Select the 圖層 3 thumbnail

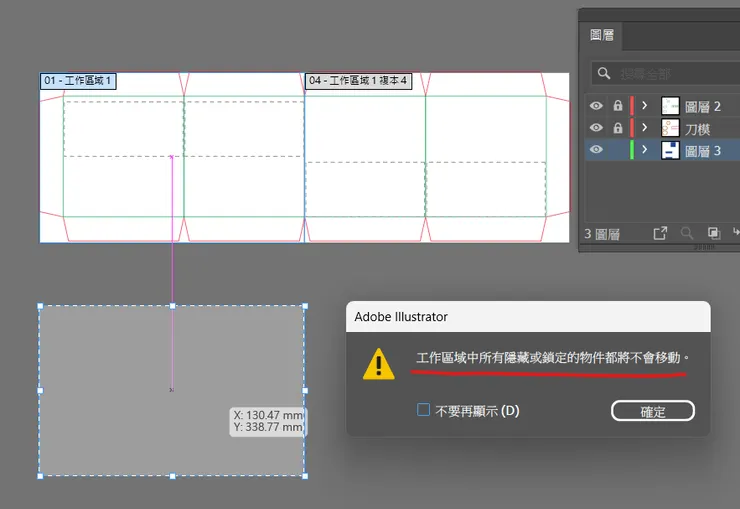[670, 150]
